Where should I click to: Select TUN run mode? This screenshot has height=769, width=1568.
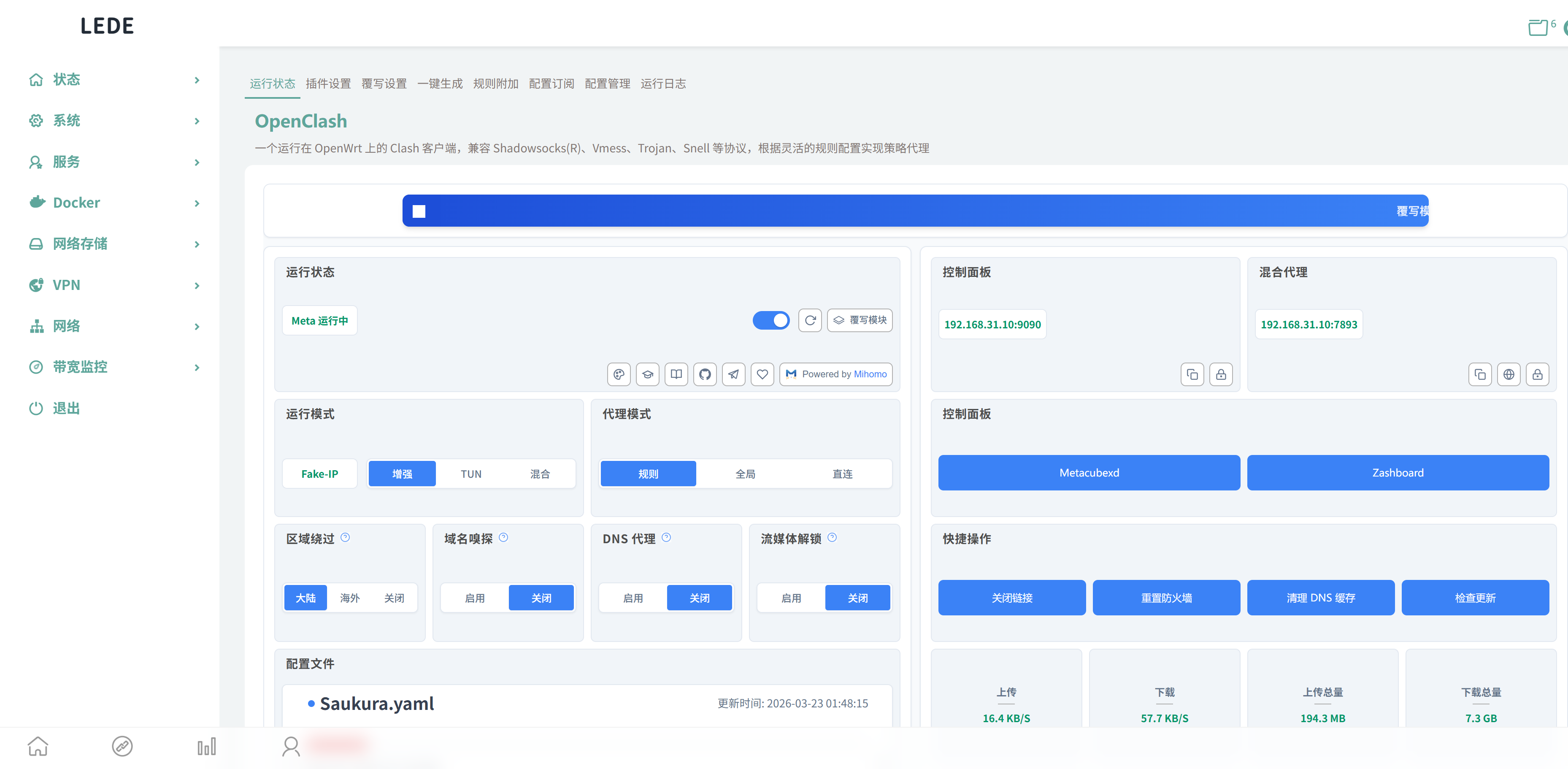(x=470, y=474)
